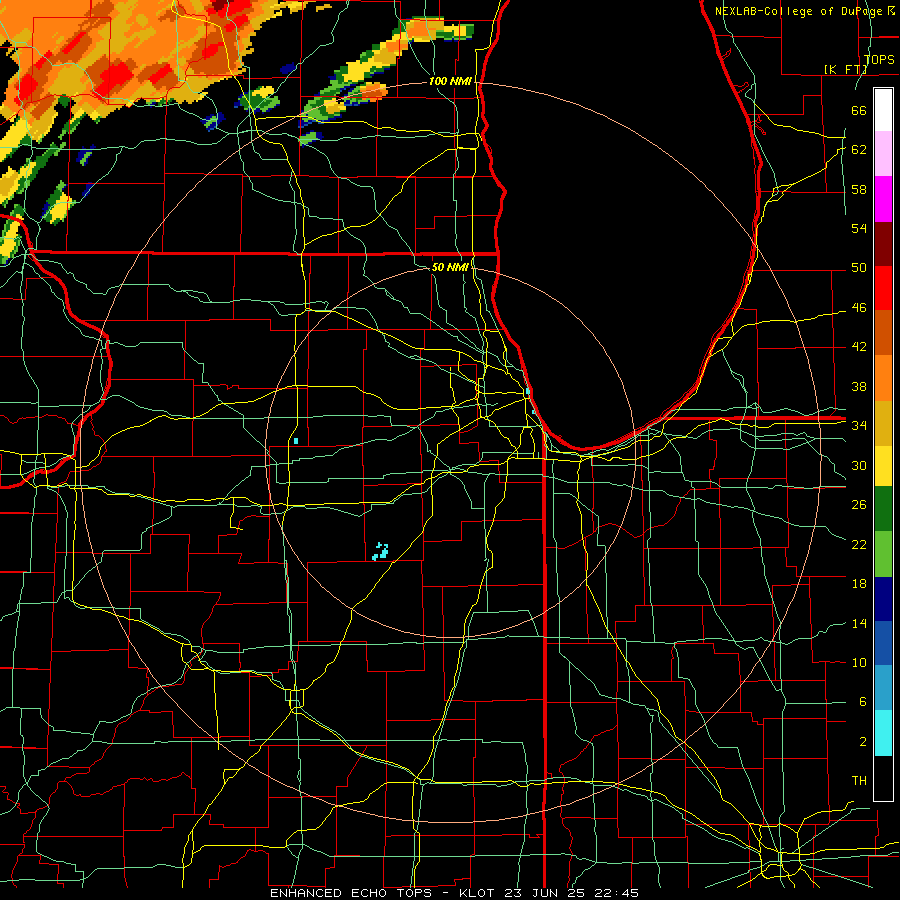
Task: Click the dark green legend swatch
Action: coord(883,509)
